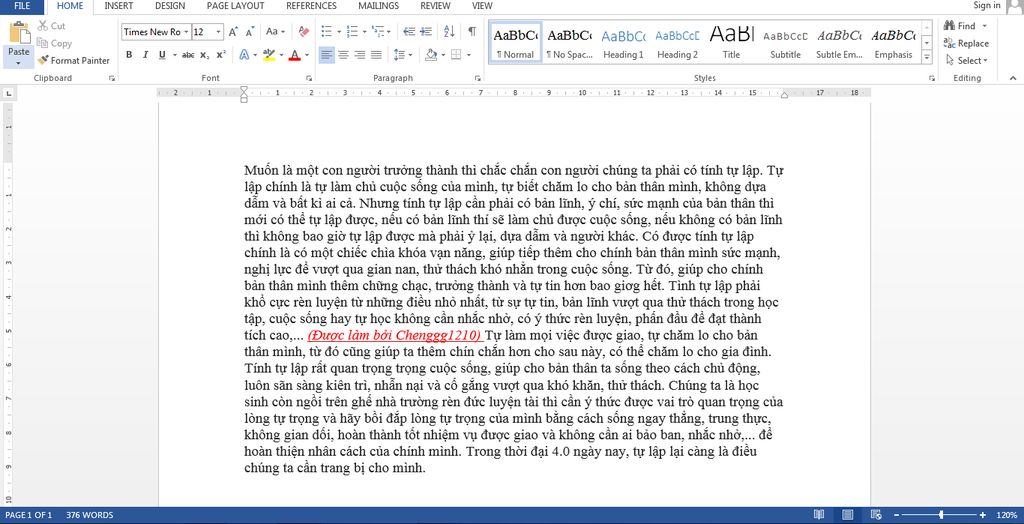This screenshot has width=1024, height=524.
Task: Open the font color dropdown arrow
Action: coord(307,55)
